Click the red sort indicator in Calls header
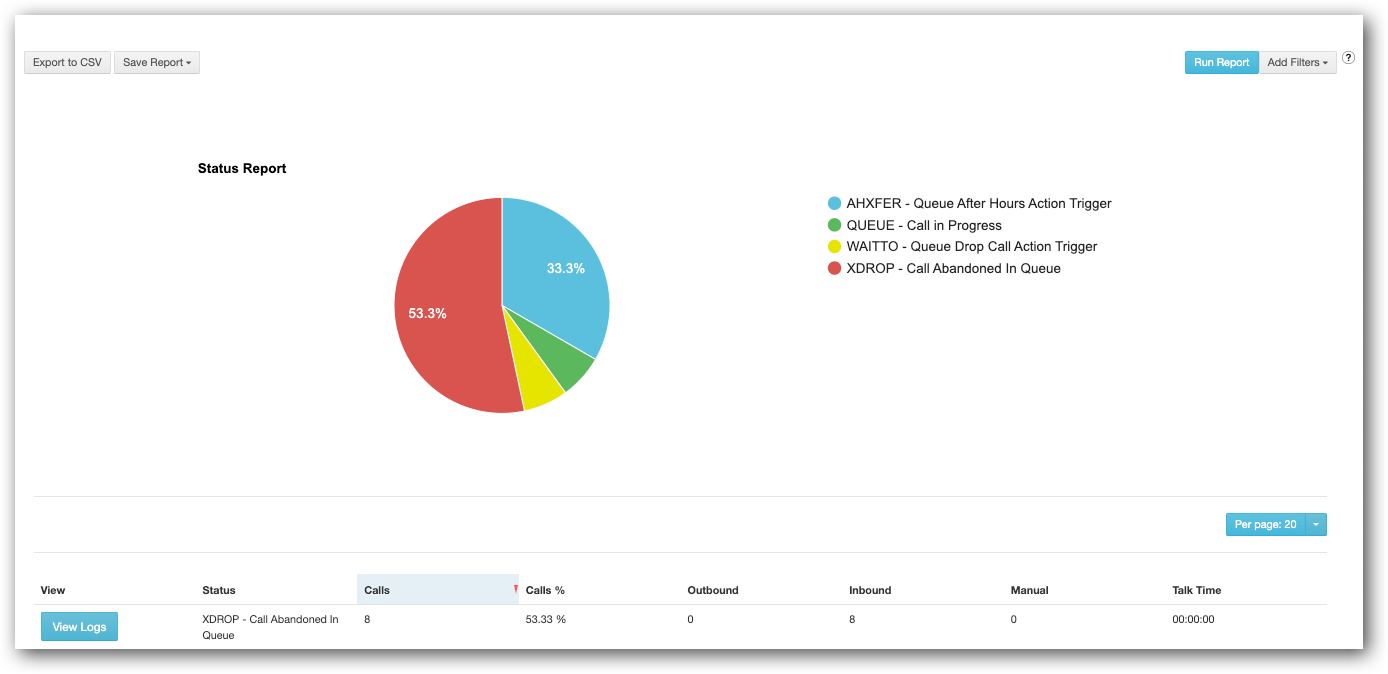Image resolution: width=1388 pixels, height=674 pixels. [515, 589]
